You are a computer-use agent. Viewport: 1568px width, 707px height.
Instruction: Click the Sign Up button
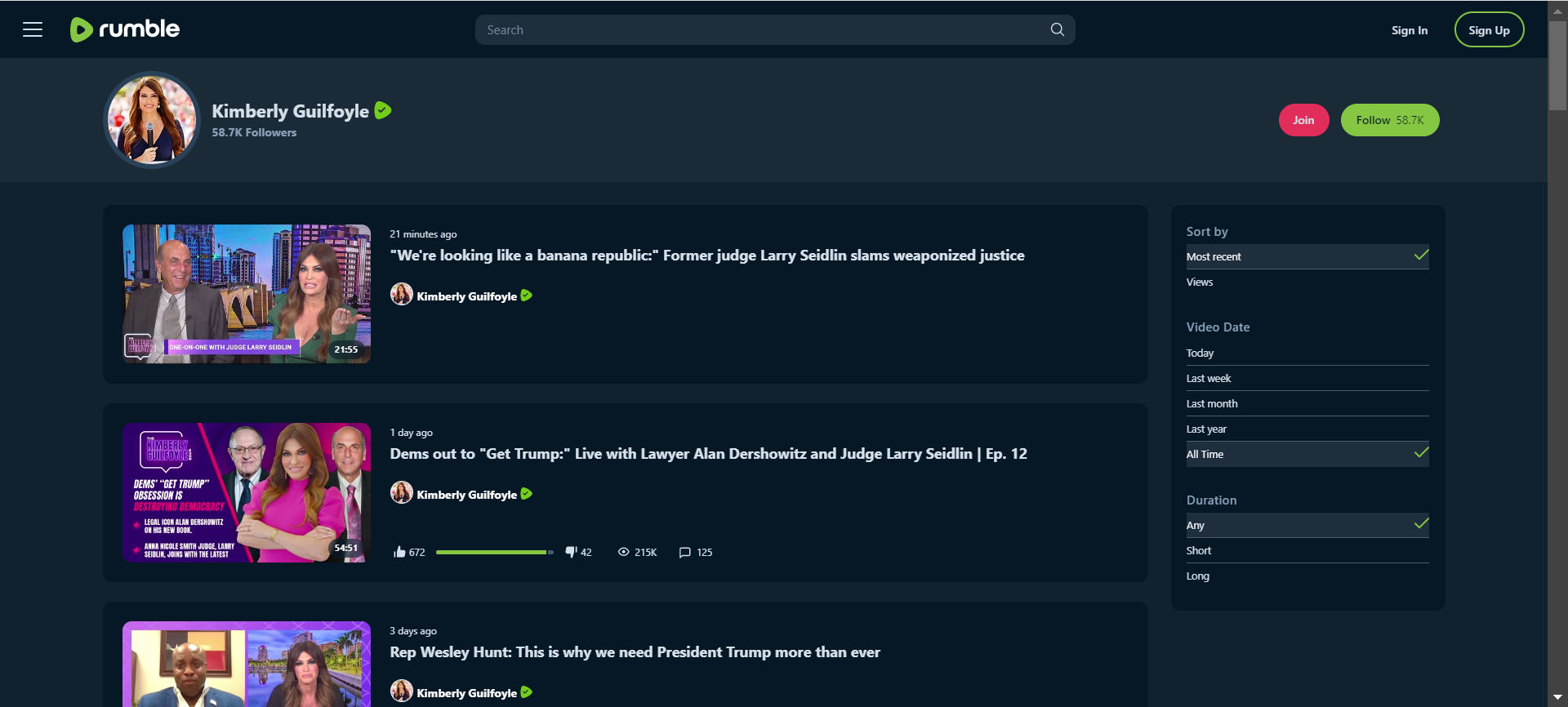(x=1488, y=30)
